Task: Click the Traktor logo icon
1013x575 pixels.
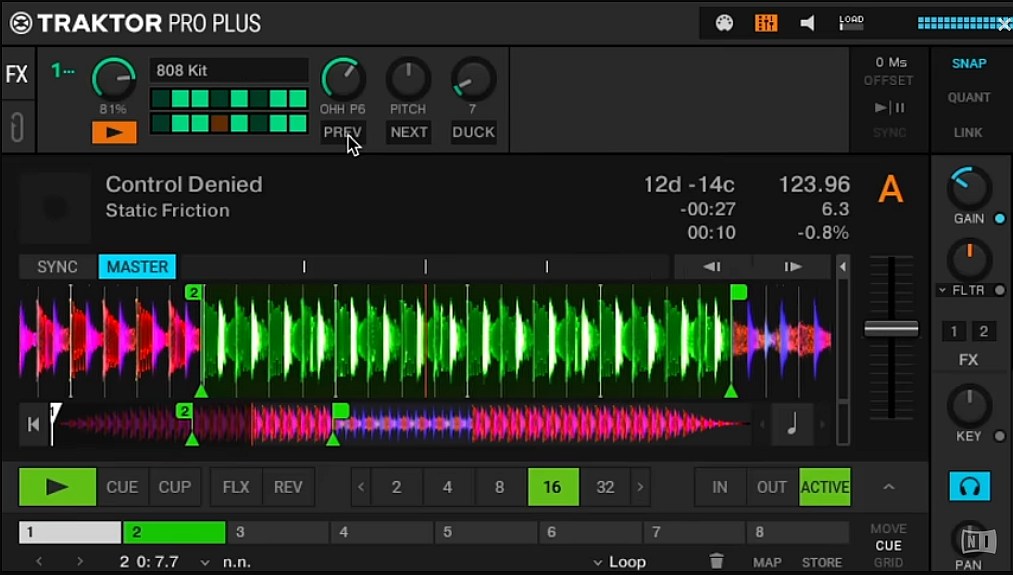Action: pos(21,23)
